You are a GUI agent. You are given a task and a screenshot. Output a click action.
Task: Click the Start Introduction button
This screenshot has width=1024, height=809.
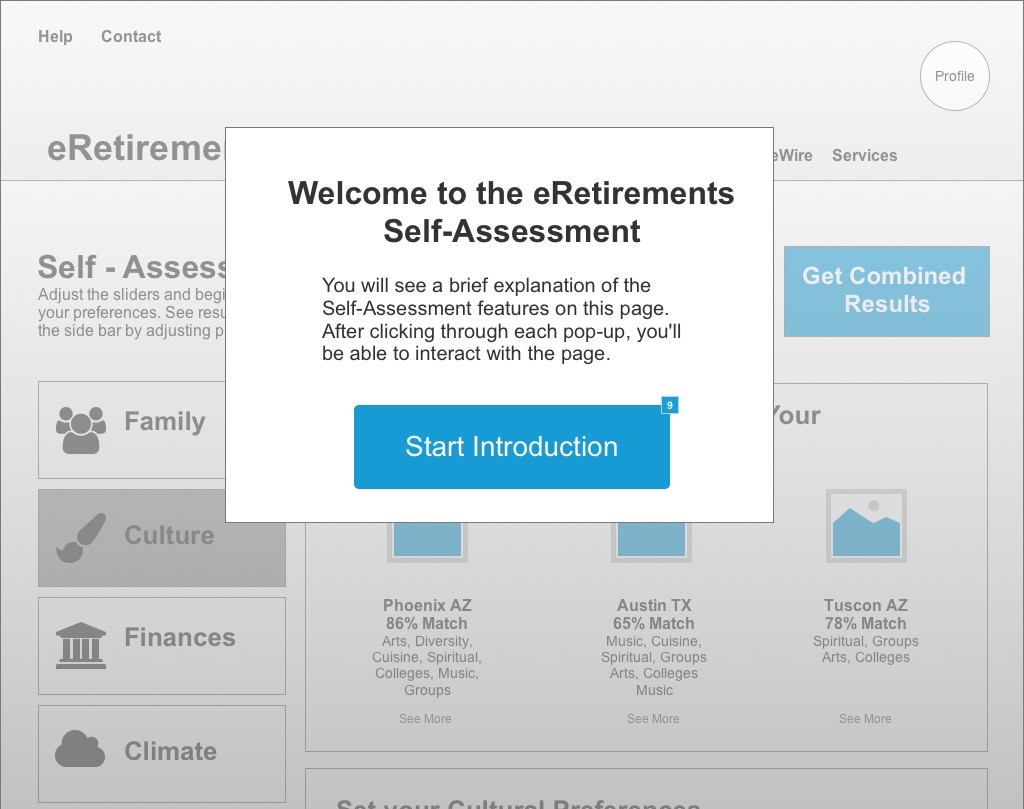[x=511, y=447]
